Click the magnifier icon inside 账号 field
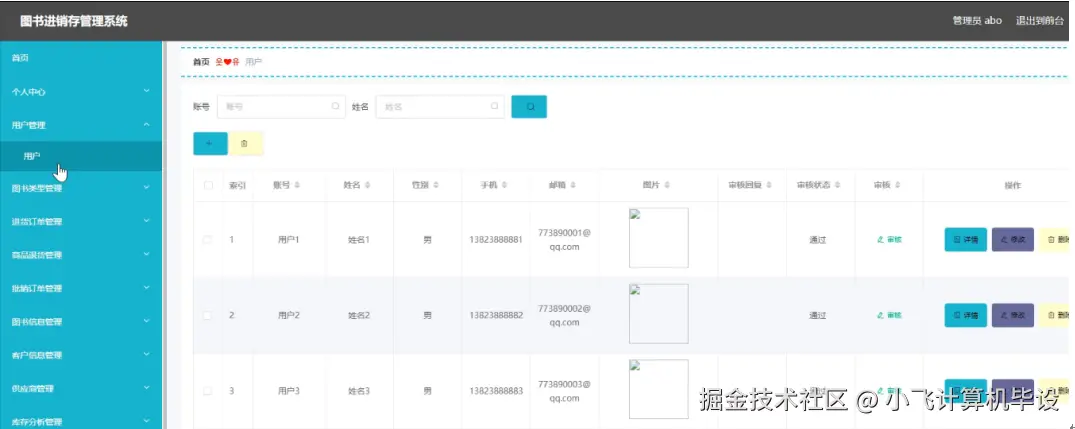The image size is (1075, 429). click(x=335, y=106)
